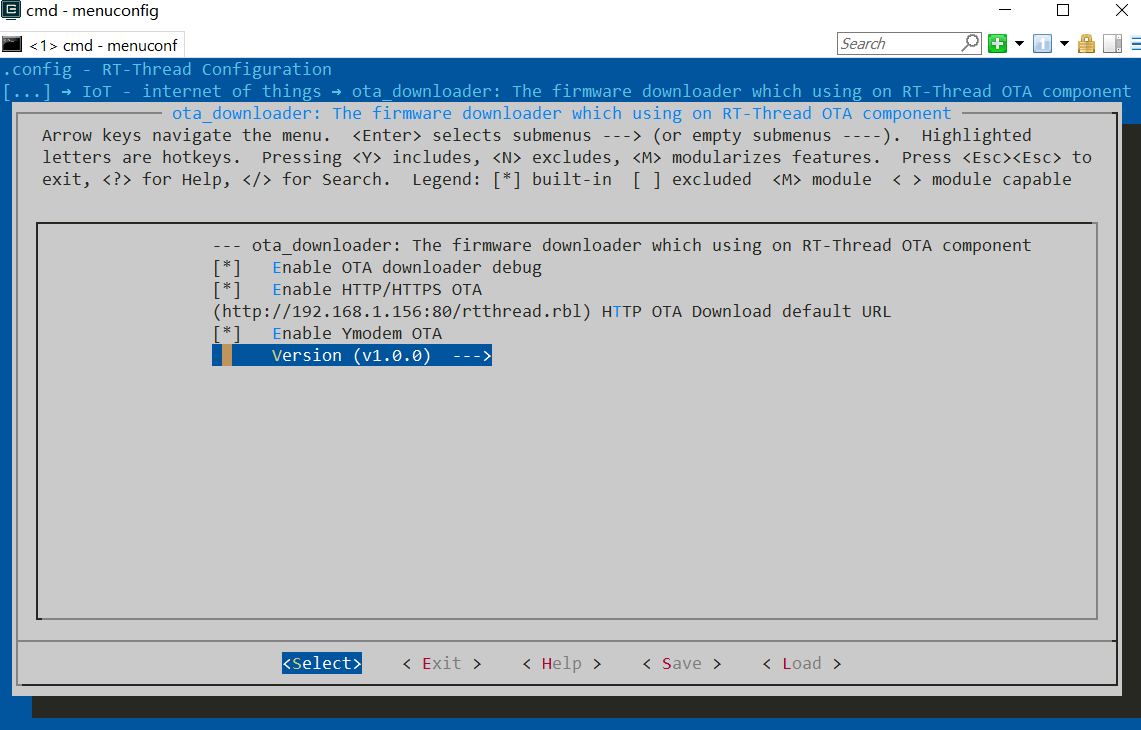Click the search magnifier icon

coord(970,43)
